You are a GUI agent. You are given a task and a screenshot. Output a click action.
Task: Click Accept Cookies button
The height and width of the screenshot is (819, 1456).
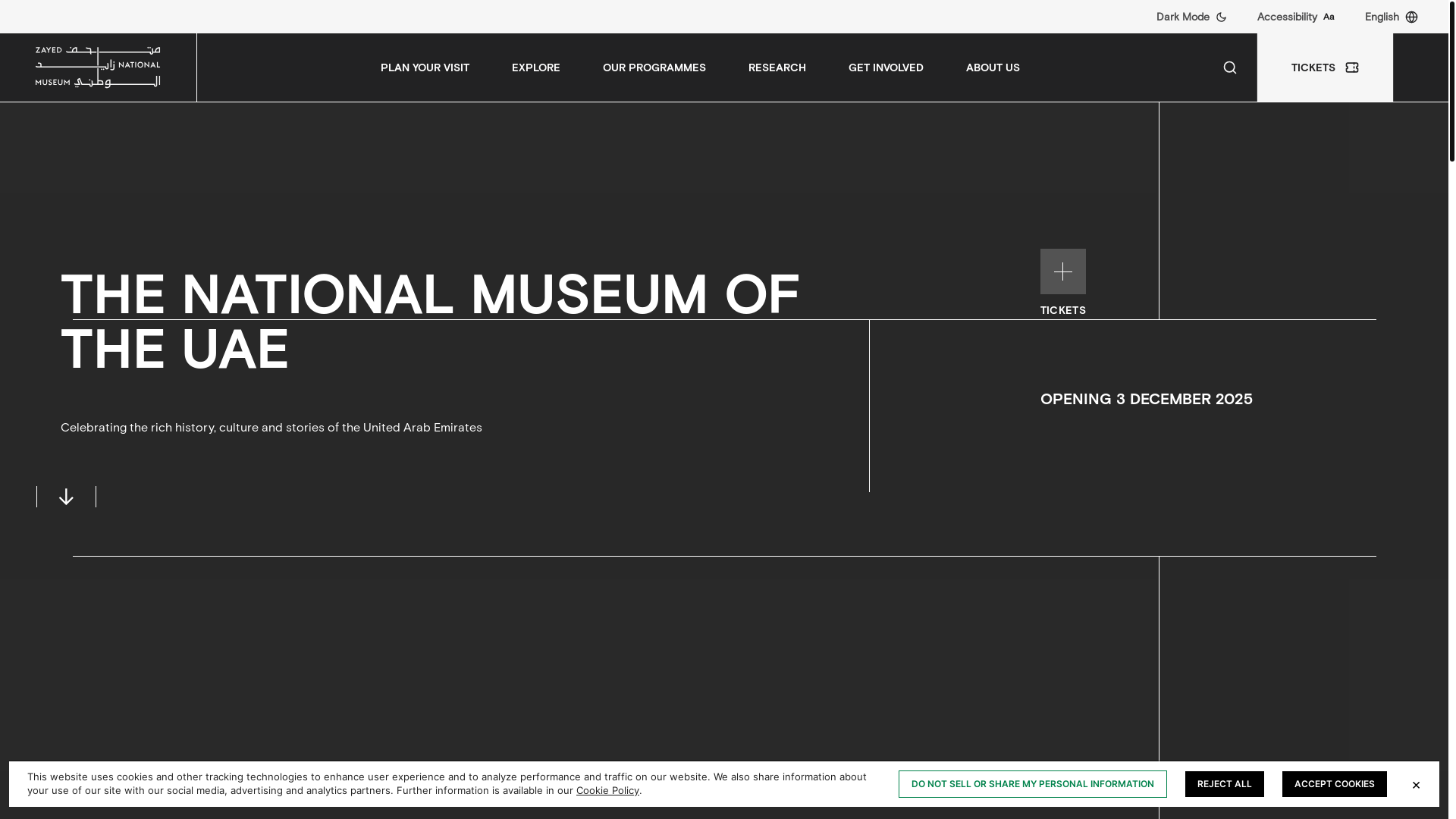(x=1335, y=784)
